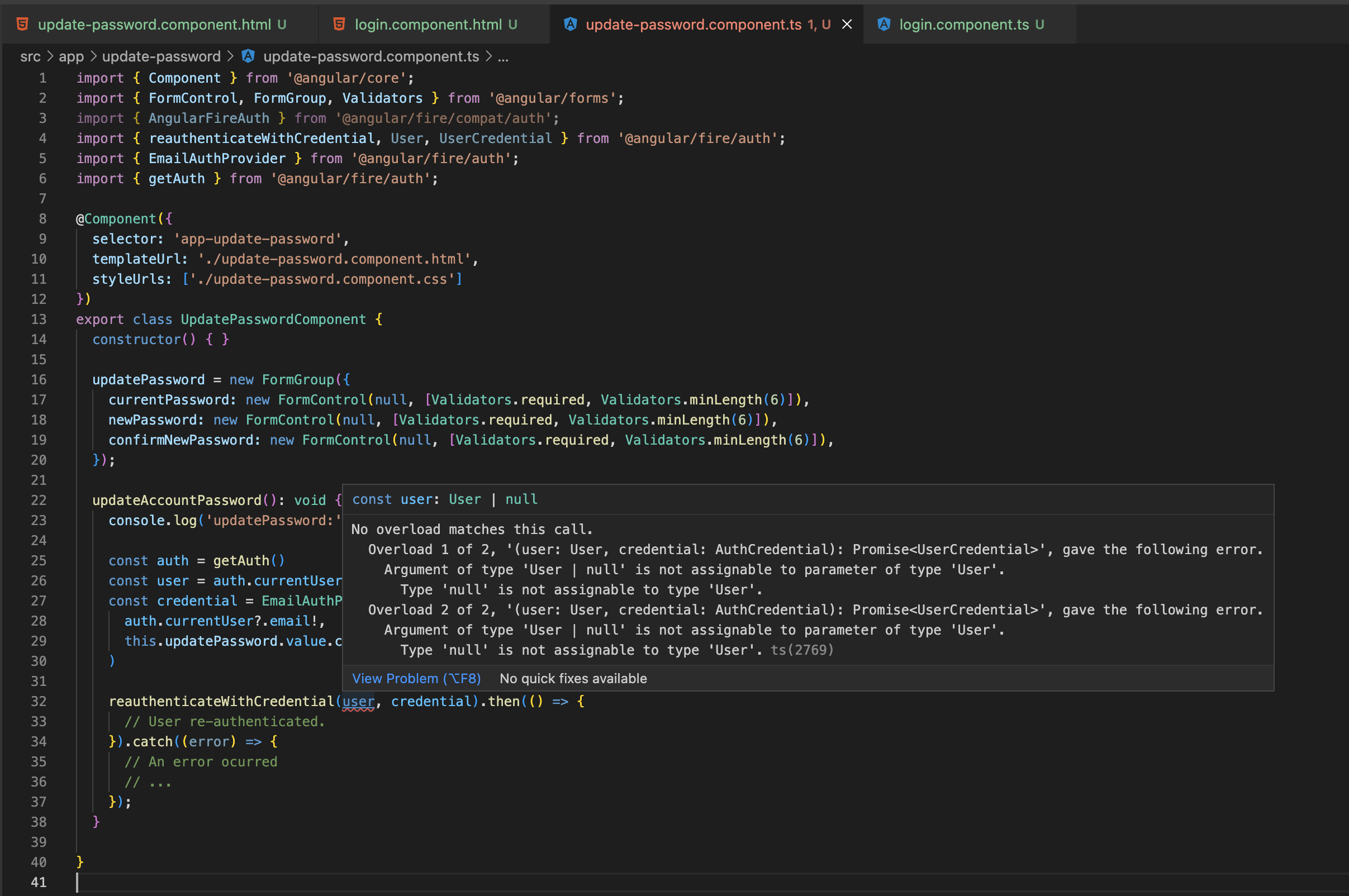Click 'No quick fixes available' text
The width and height of the screenshot is (1349, 896).
tap(573, 678)
